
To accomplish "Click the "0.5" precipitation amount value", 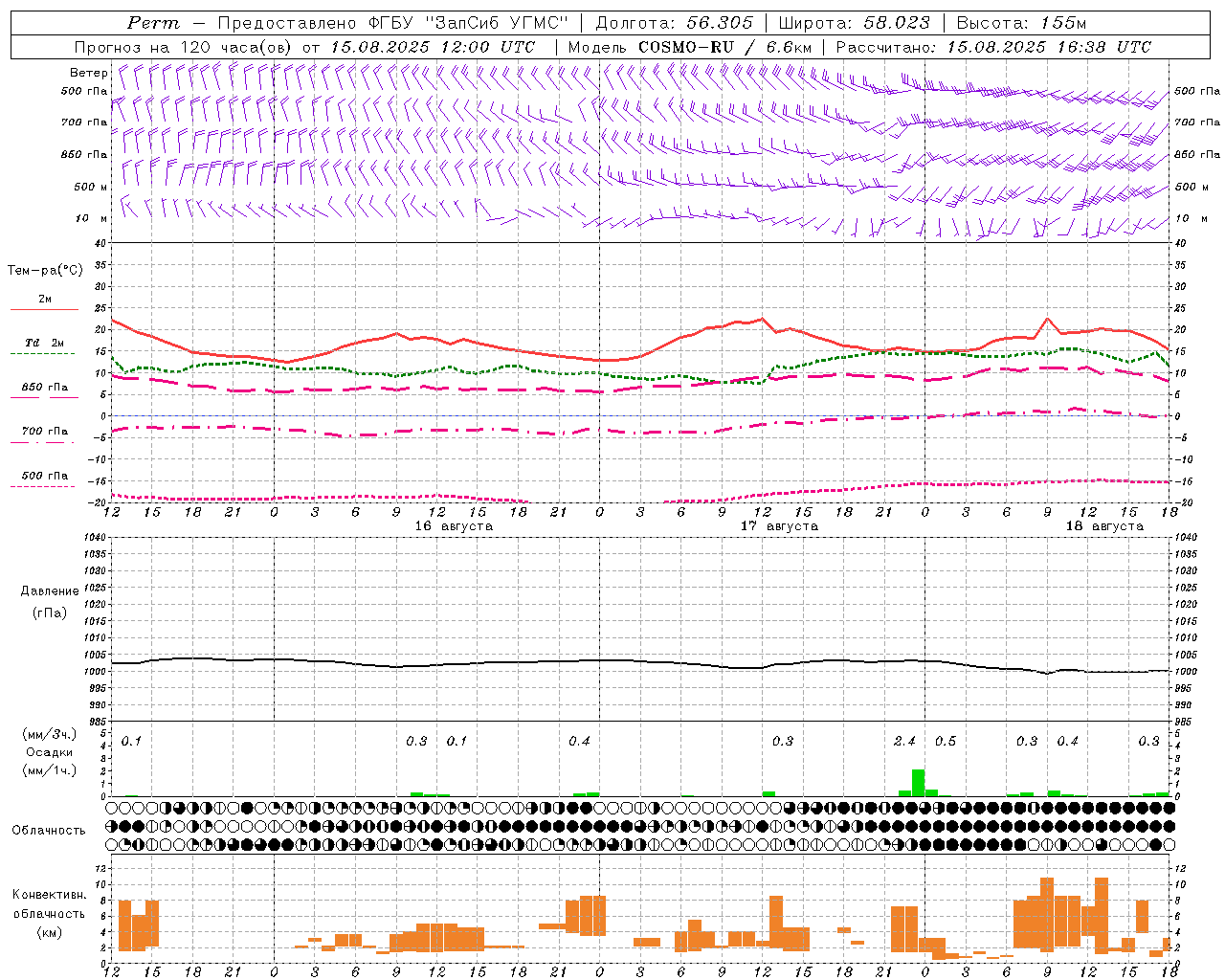I will (945, 742).
